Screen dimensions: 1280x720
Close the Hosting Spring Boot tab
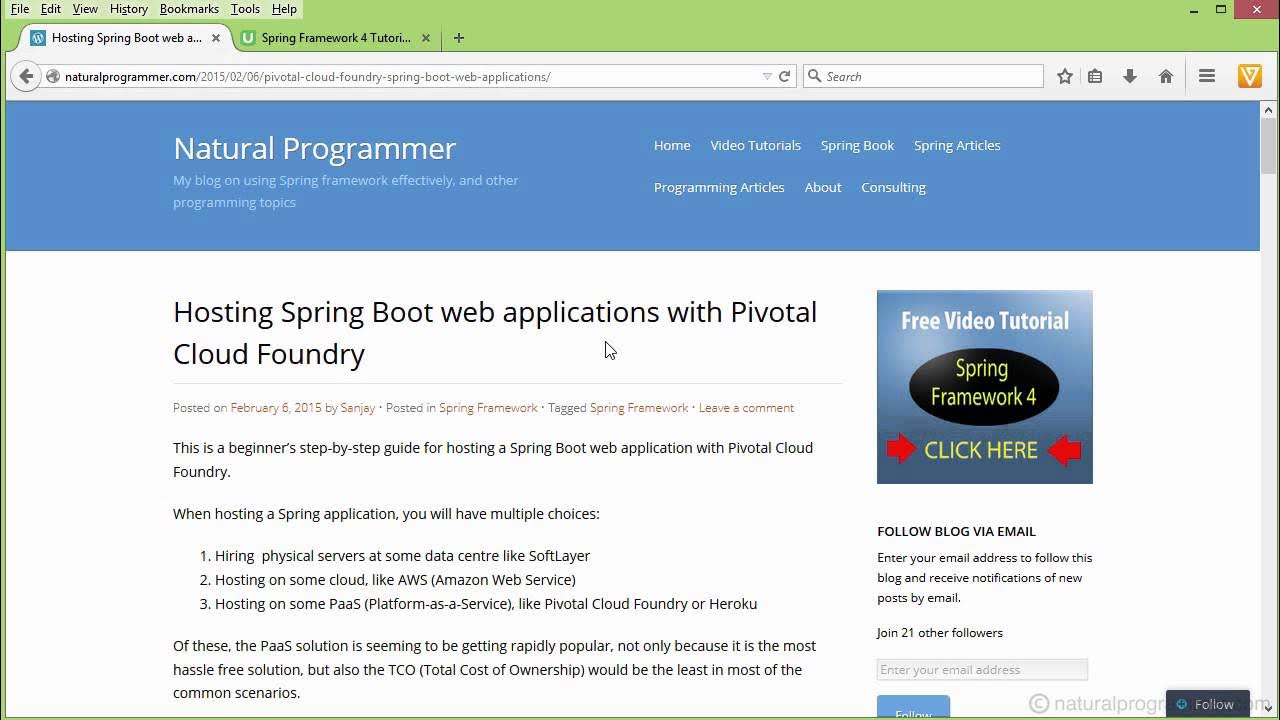pyautogui.click(x=216, y=38)
